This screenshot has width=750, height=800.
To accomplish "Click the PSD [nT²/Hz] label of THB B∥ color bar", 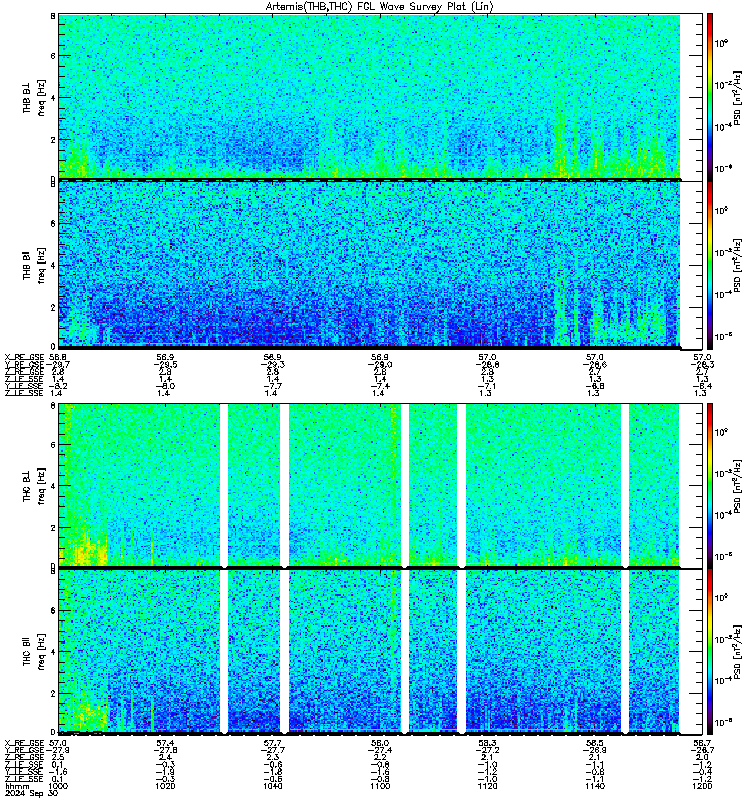I will 737,265.
